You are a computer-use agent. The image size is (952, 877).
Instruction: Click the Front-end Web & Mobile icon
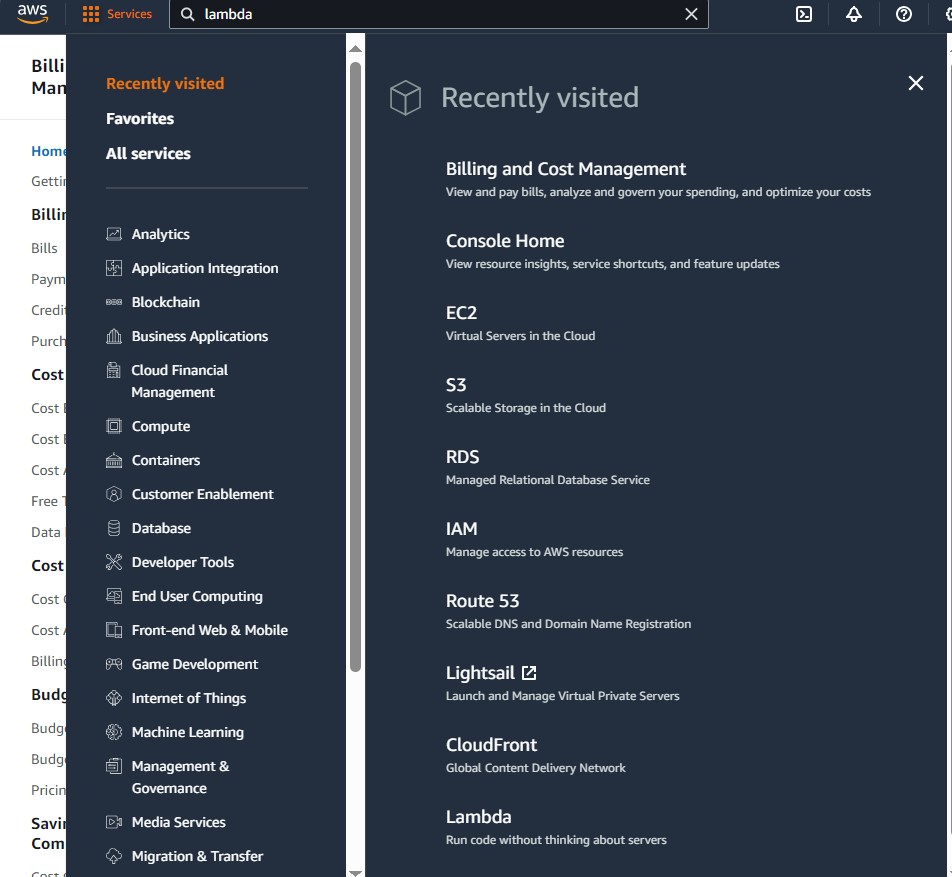[x=114, y=630]
